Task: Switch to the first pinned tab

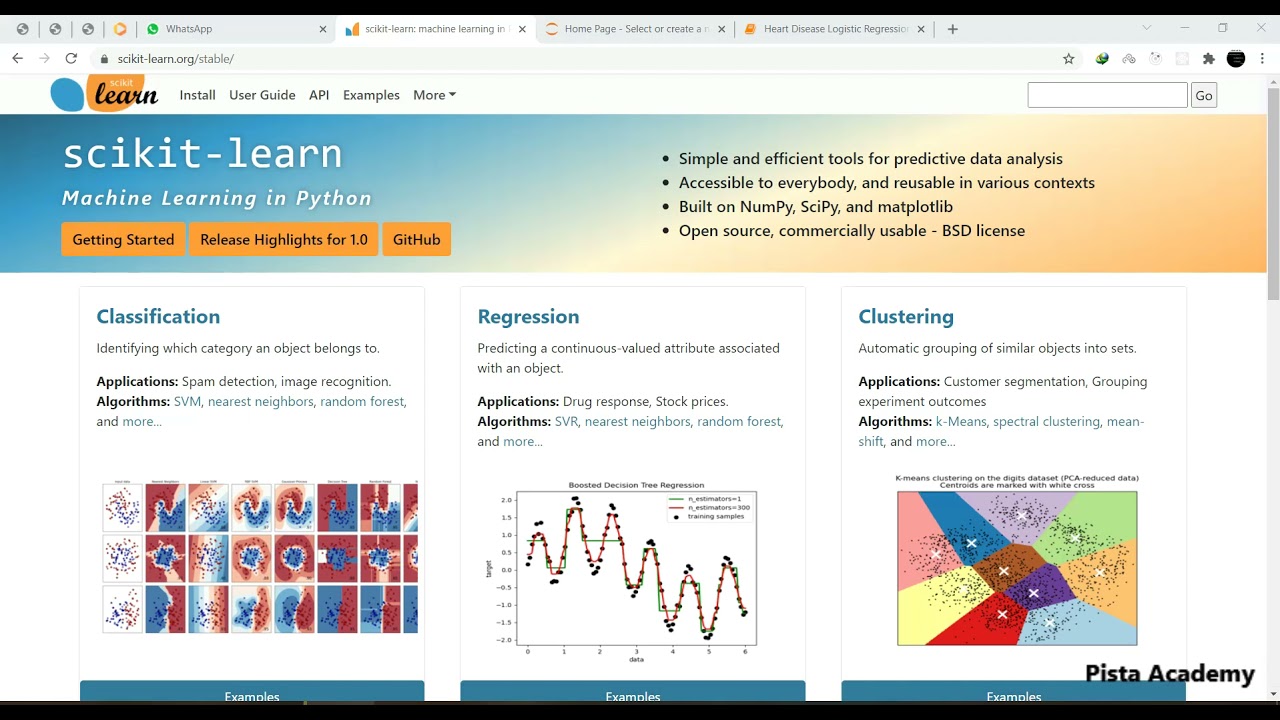Action: [22, 29]
